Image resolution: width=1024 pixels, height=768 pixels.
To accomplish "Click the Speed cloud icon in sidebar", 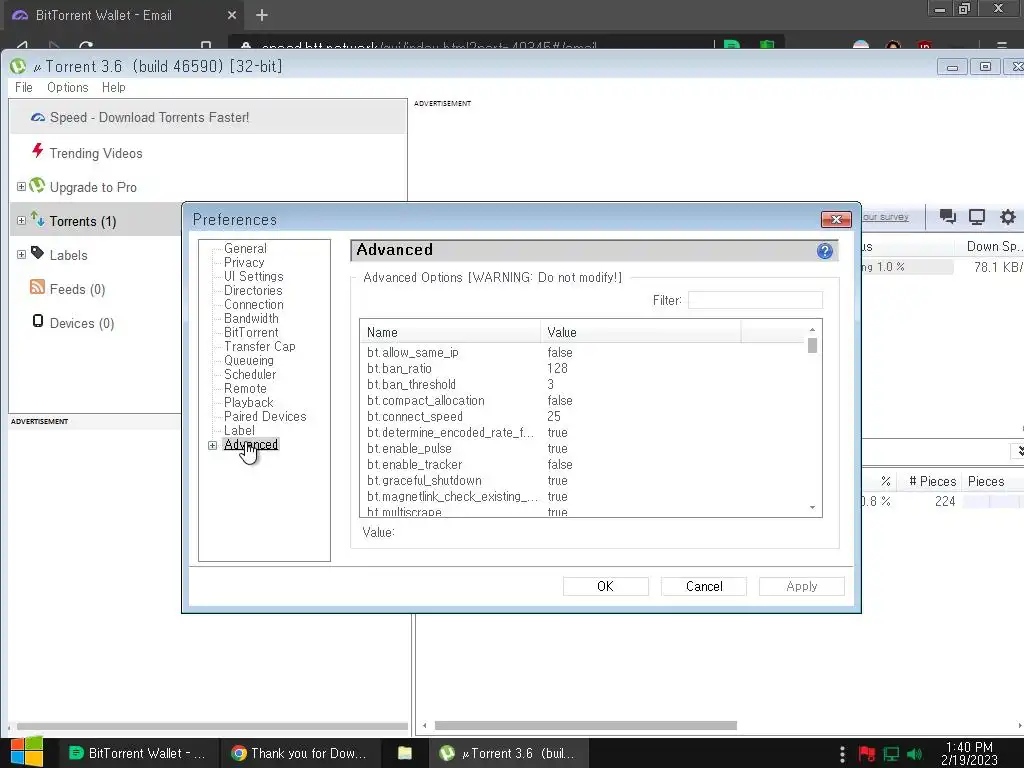I will [x=38, y=118].
